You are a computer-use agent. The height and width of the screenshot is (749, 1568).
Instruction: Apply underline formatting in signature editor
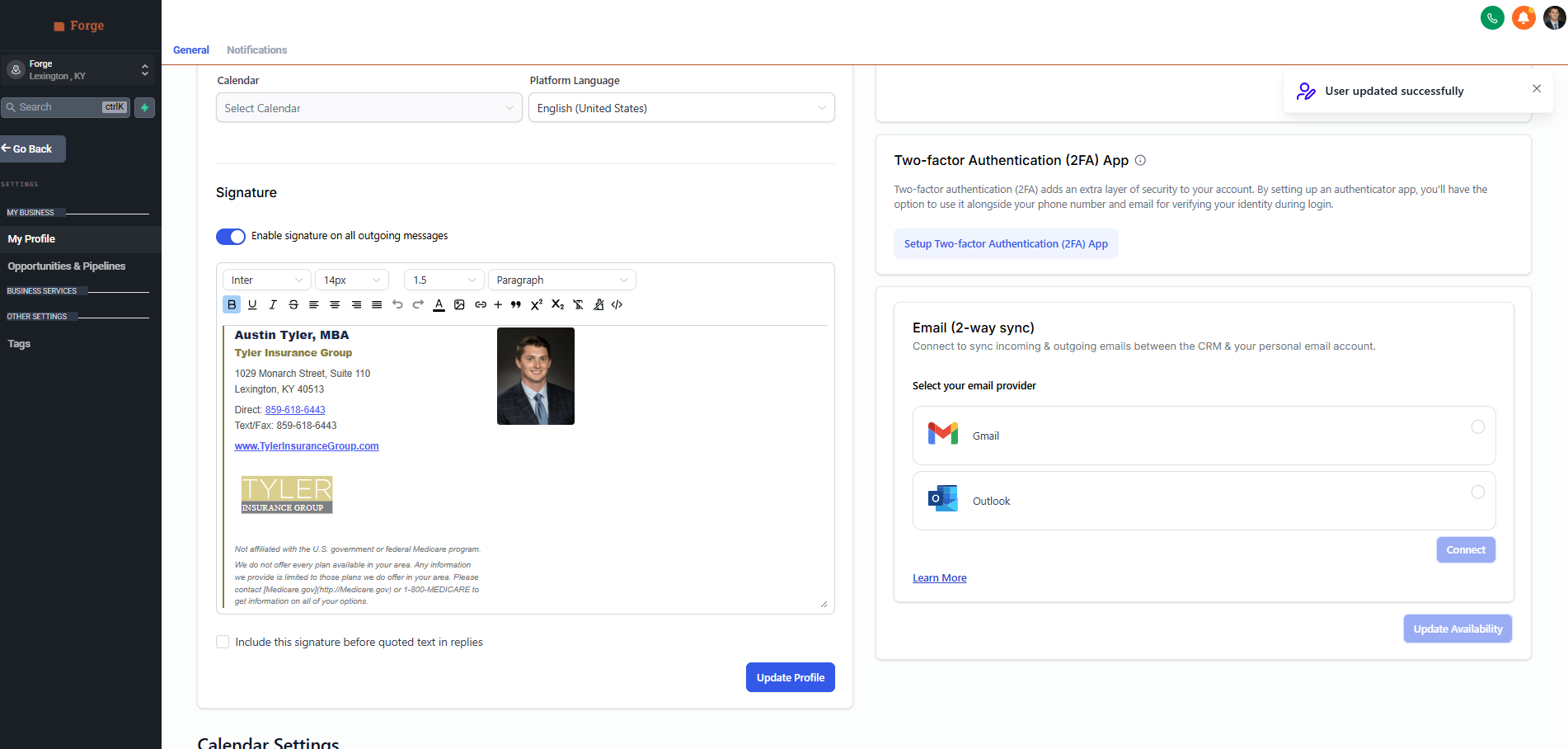[x=252, y=304]
